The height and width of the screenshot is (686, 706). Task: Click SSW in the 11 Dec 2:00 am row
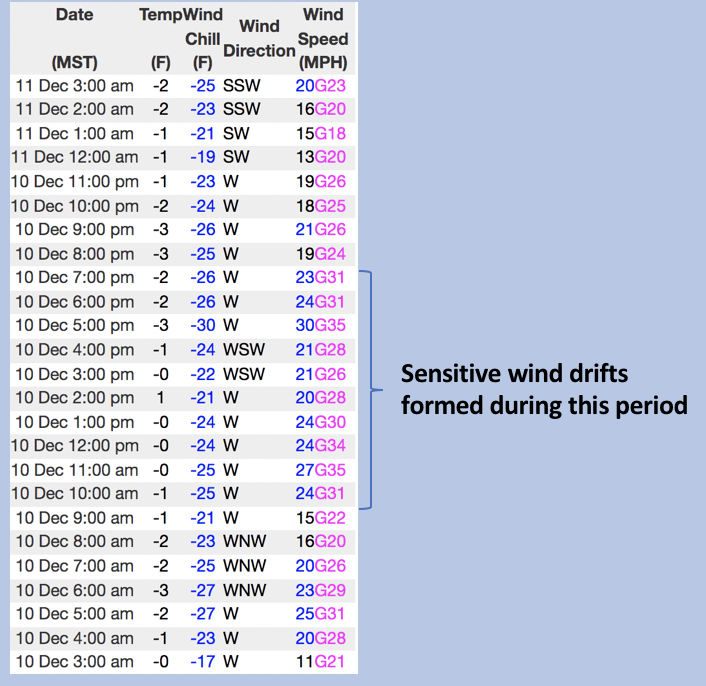click(241, 109)
